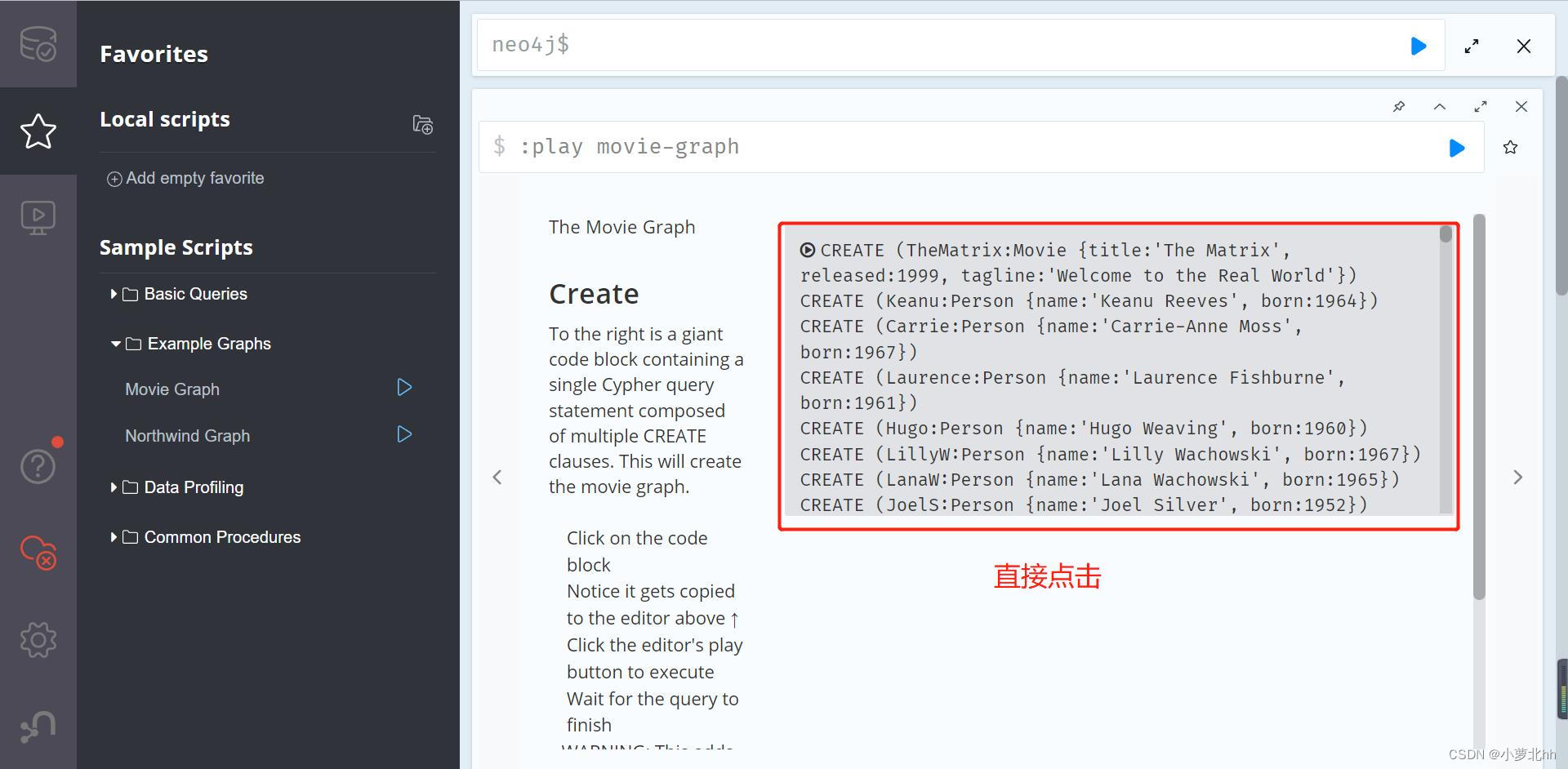
Task: Collapse the movie-graph frame
Action: point(1440,106)
